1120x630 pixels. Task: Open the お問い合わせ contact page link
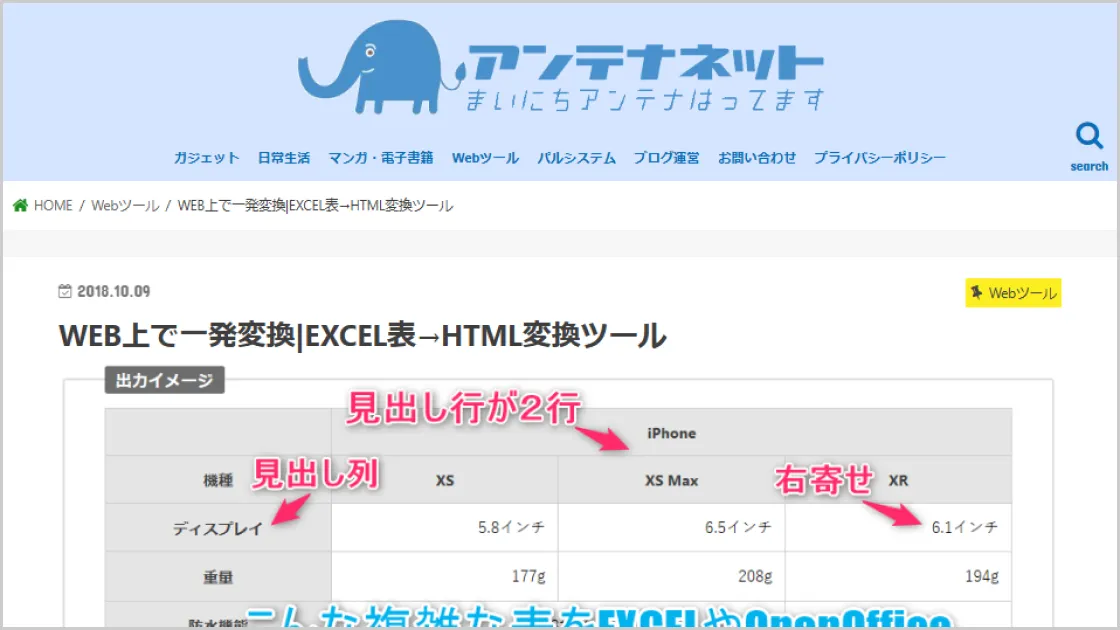coord(757,157)
